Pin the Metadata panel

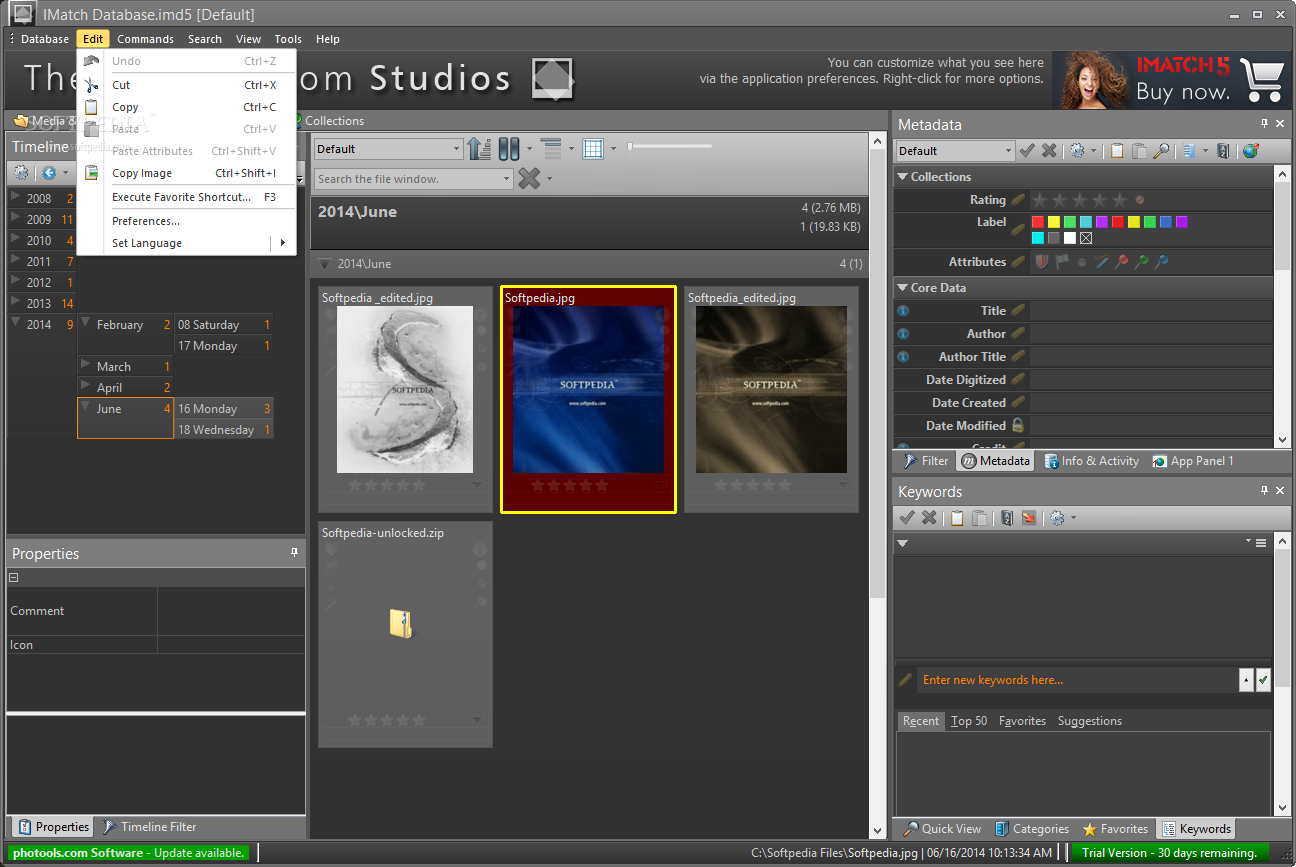tap(1264, 124)
